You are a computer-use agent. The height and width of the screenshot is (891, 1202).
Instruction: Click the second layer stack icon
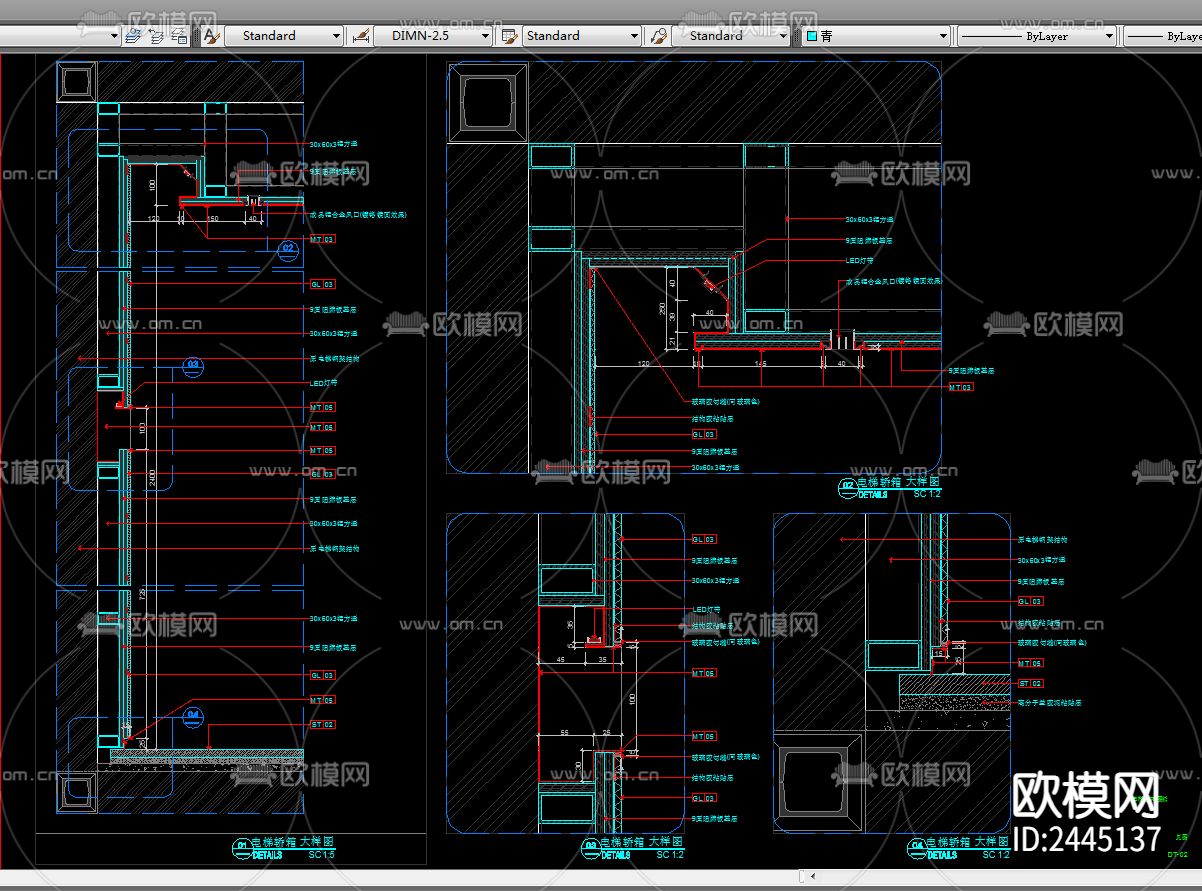156,36
